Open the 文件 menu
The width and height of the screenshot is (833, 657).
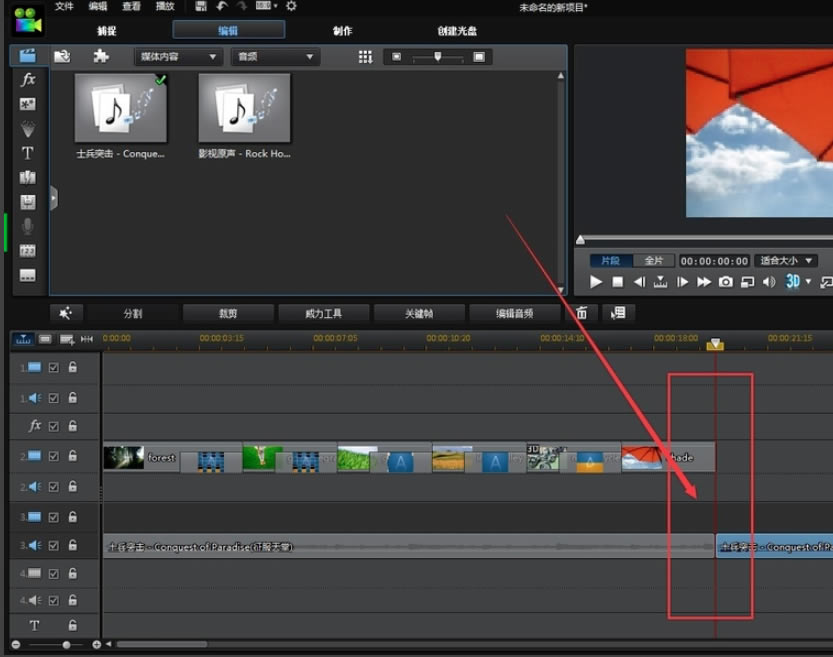point(64,7)
